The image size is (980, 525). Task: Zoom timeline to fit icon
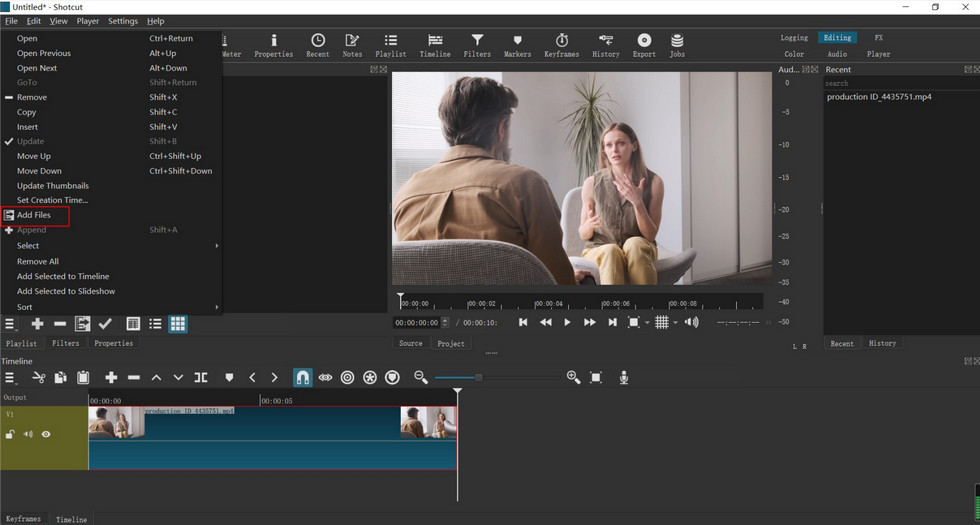[596, 378]
